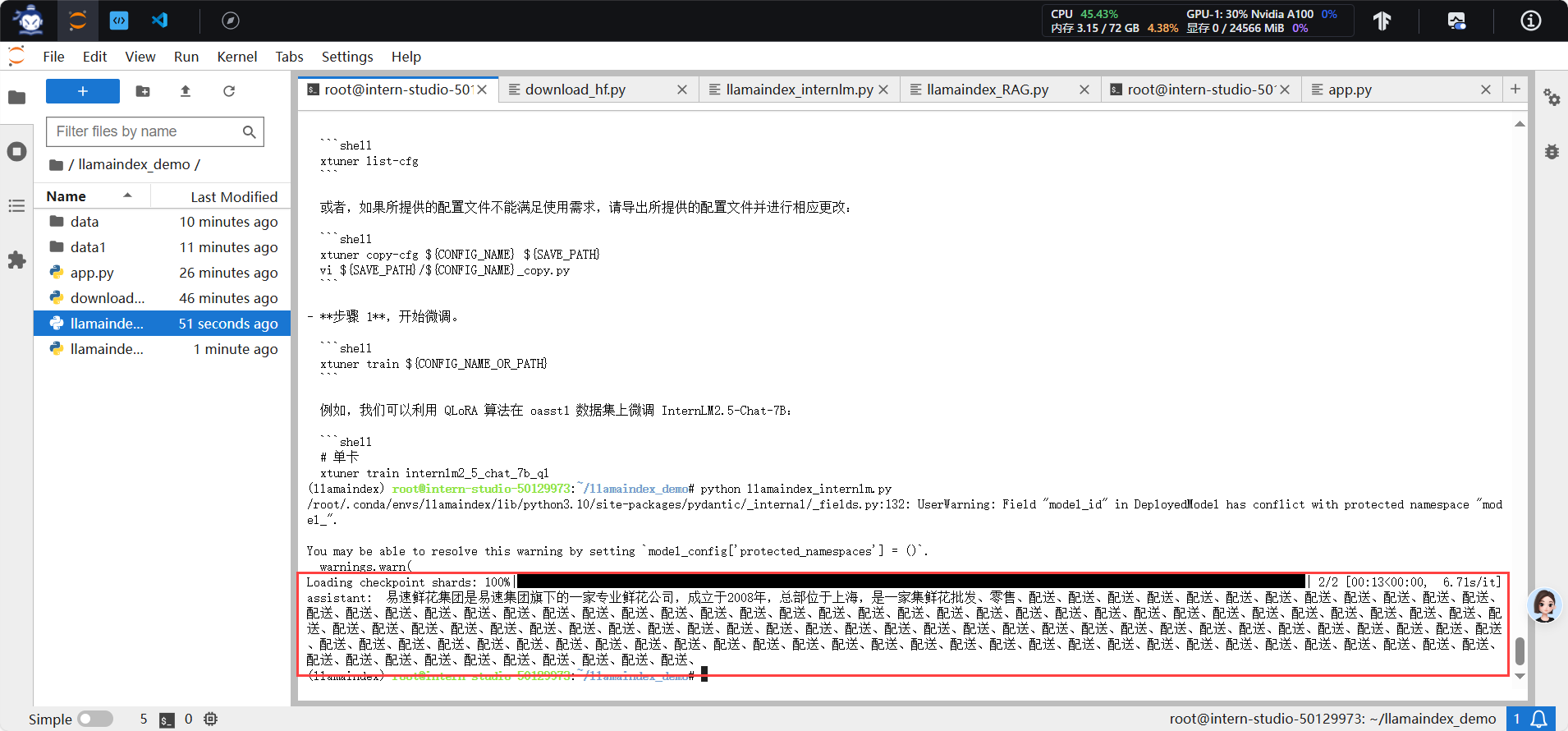Close the download_hf.py tab
The width and height of the screenshot is (1568, 731).
682,90
